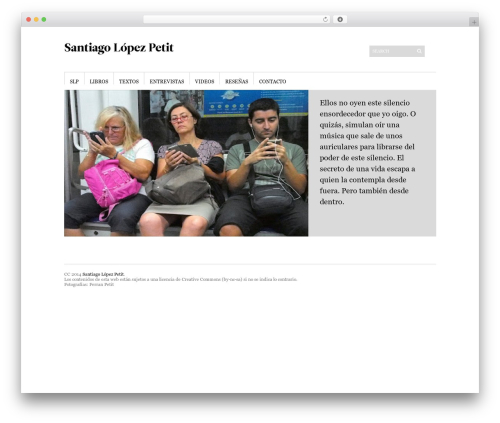
Task: Reload the page with the refresh icon
Action: tap(325, 20)
